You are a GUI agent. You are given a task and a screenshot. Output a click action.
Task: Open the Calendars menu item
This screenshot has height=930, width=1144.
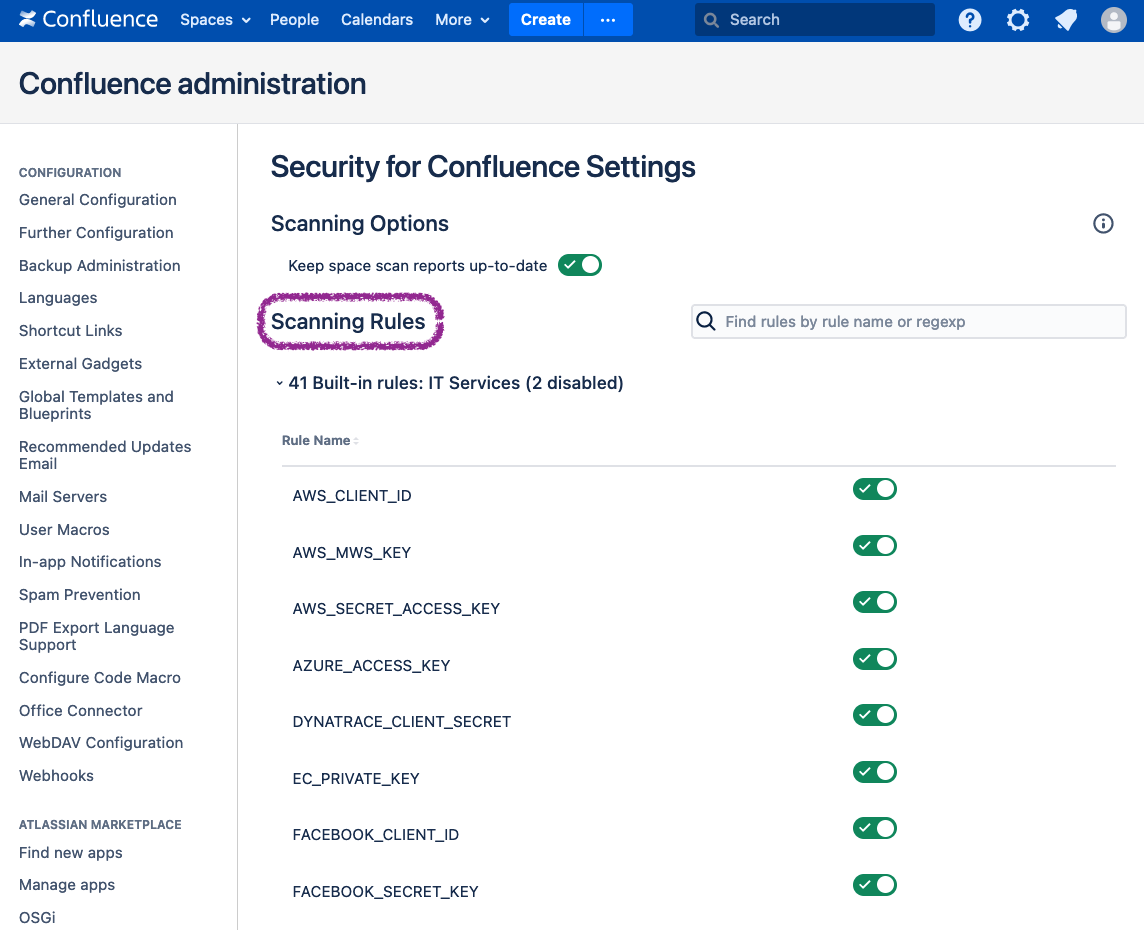[x=377, y=19]
